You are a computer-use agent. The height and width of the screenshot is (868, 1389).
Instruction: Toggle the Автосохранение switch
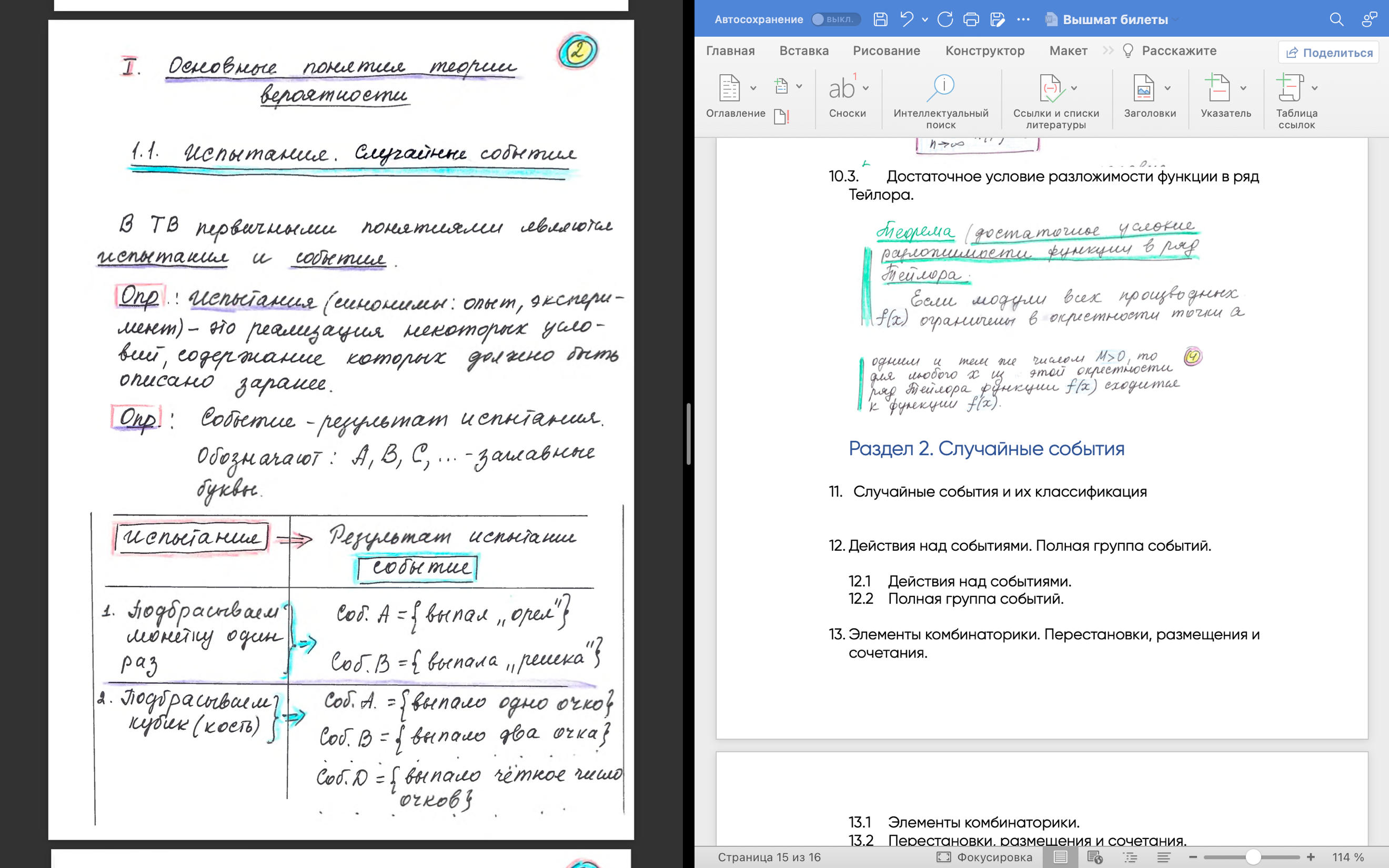836,19
